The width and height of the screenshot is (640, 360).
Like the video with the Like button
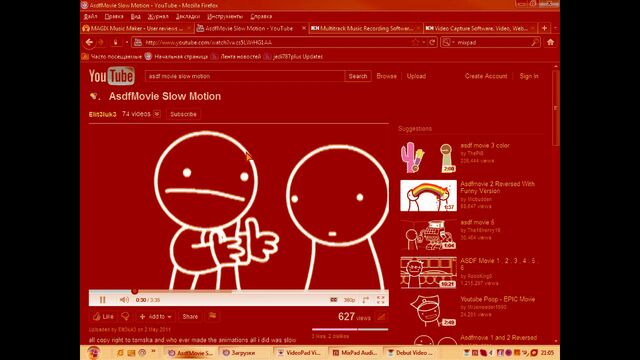tap(103, 316)
